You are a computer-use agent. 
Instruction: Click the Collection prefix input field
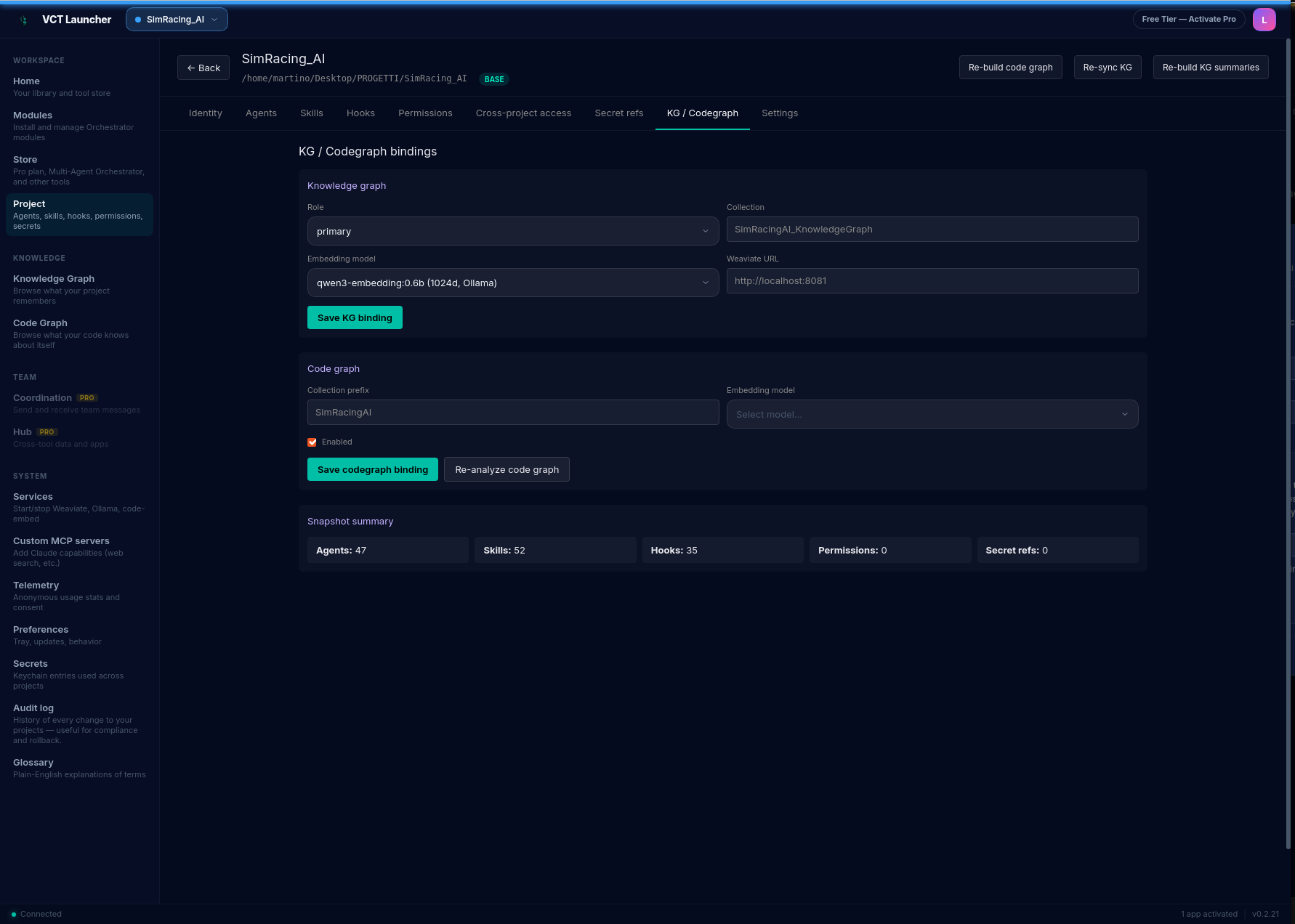[x=513, y=413]
